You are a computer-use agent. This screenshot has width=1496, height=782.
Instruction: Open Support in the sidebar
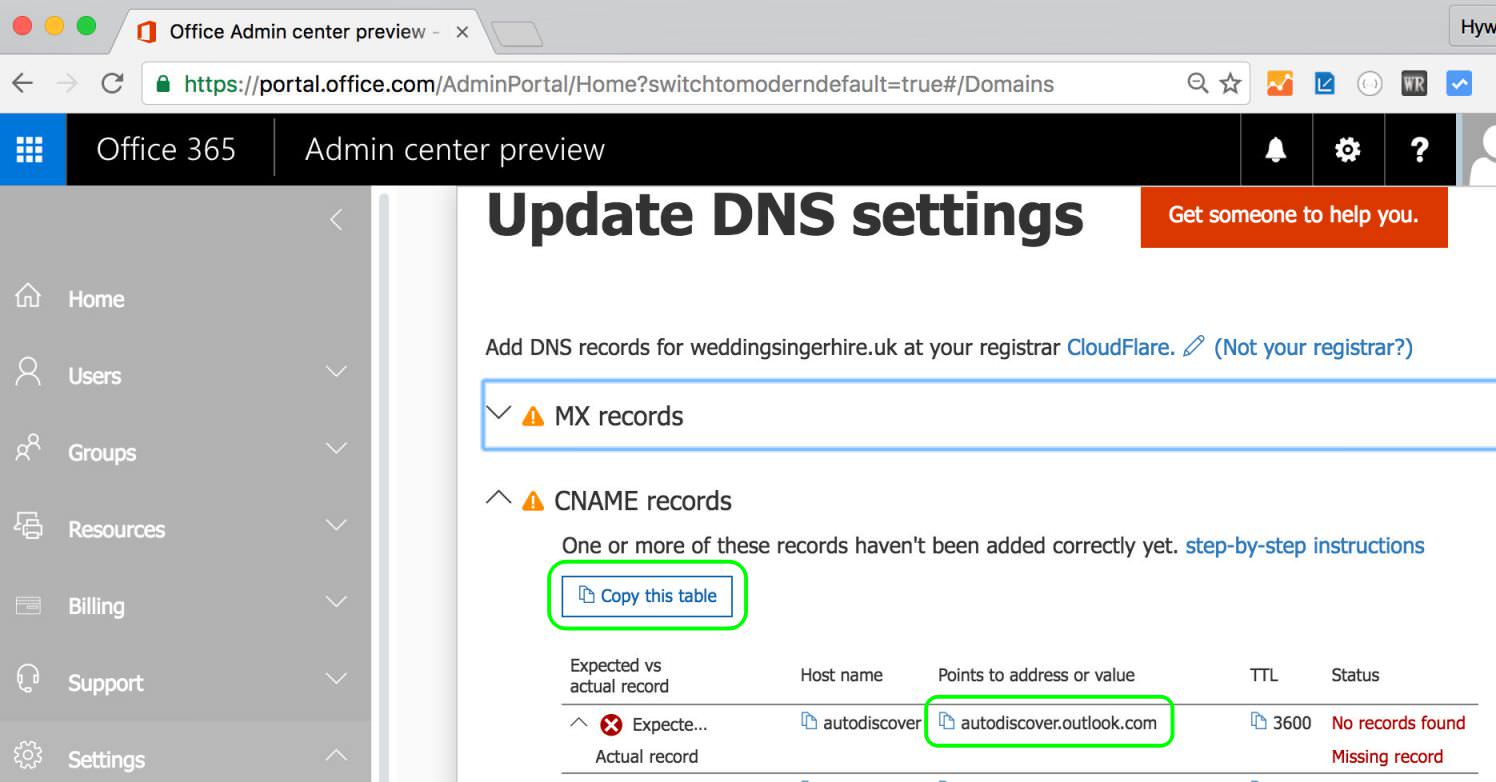[x=105, y=683]
